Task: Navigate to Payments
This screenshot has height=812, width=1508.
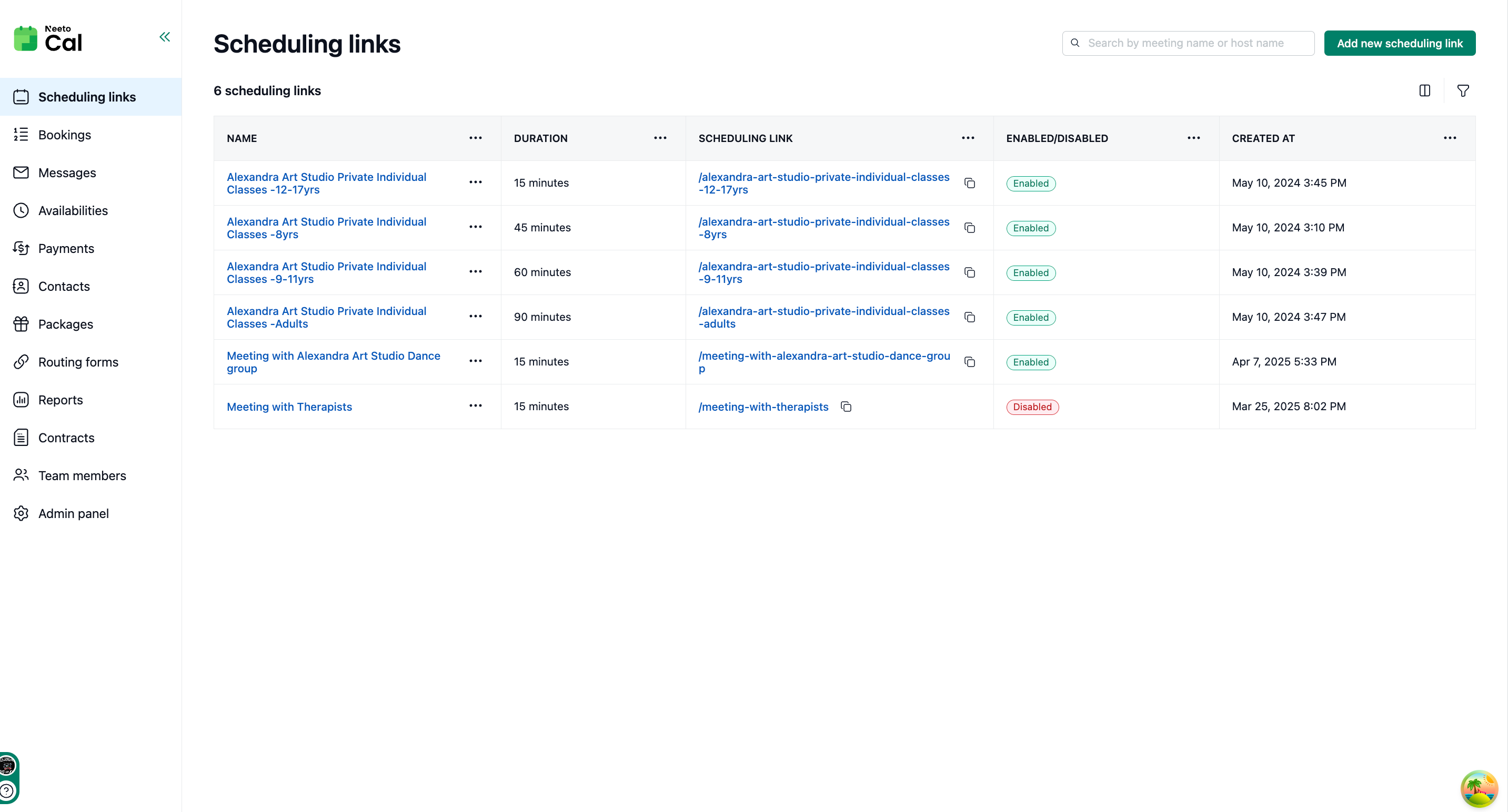Action: click(91, 249)
